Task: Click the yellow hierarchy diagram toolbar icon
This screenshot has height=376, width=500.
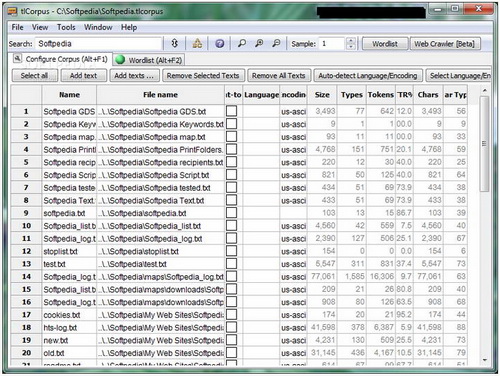Action: [x=197, y=43]
